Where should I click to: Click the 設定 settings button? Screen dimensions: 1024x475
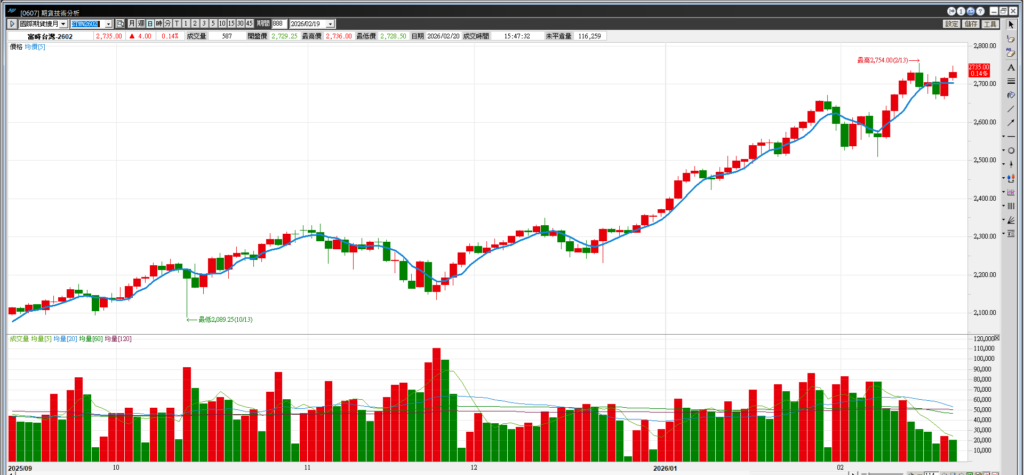[951, 23]
